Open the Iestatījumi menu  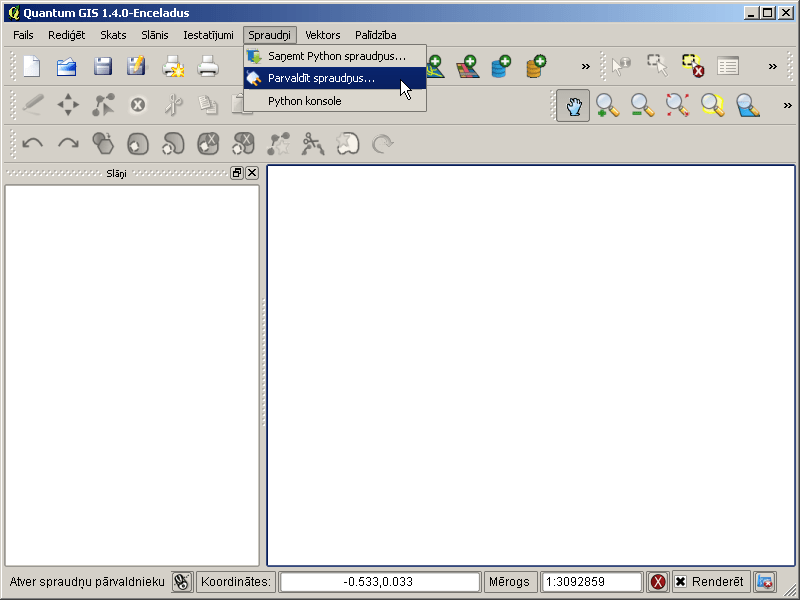coord(208,35)
